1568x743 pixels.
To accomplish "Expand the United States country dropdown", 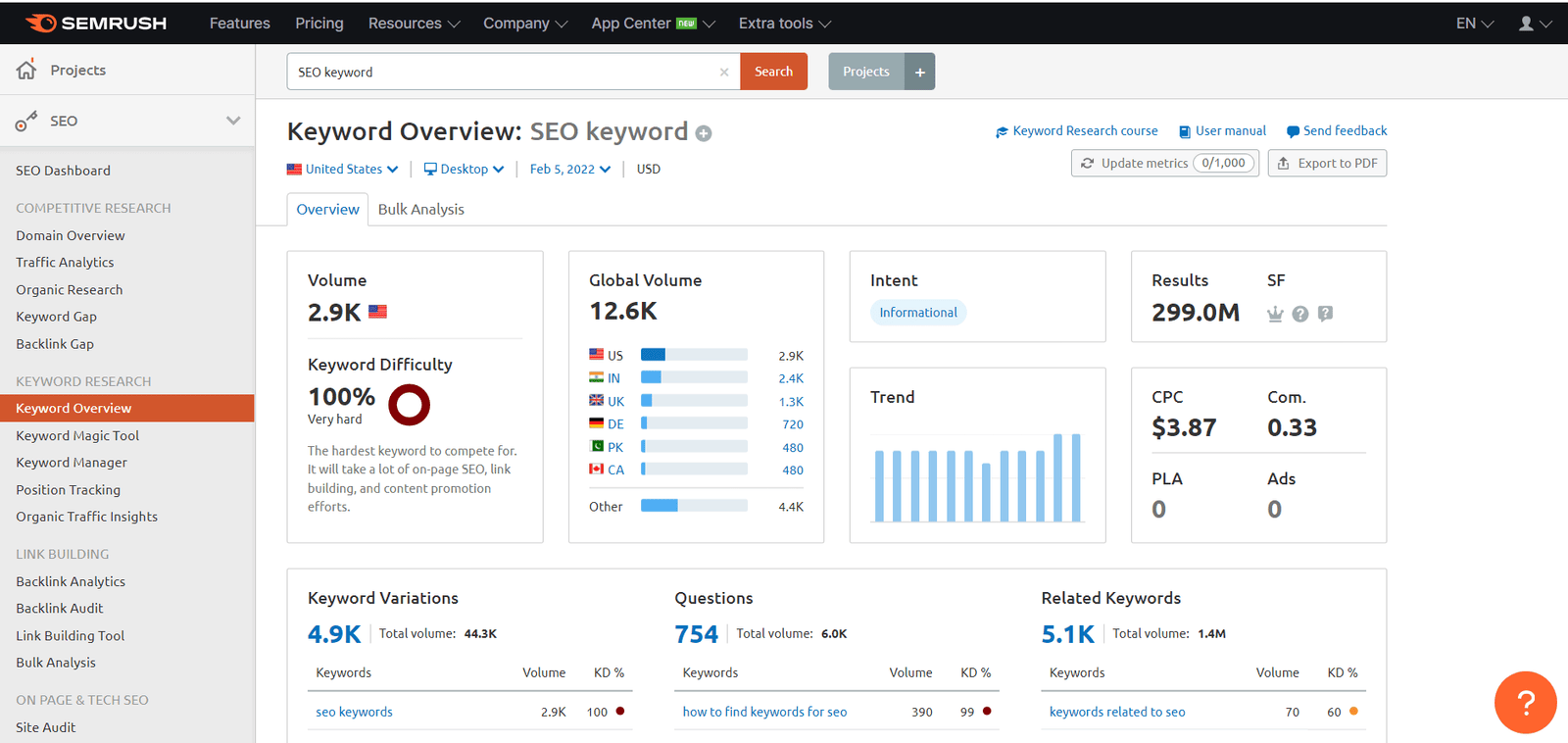I will tap(343, 169).
